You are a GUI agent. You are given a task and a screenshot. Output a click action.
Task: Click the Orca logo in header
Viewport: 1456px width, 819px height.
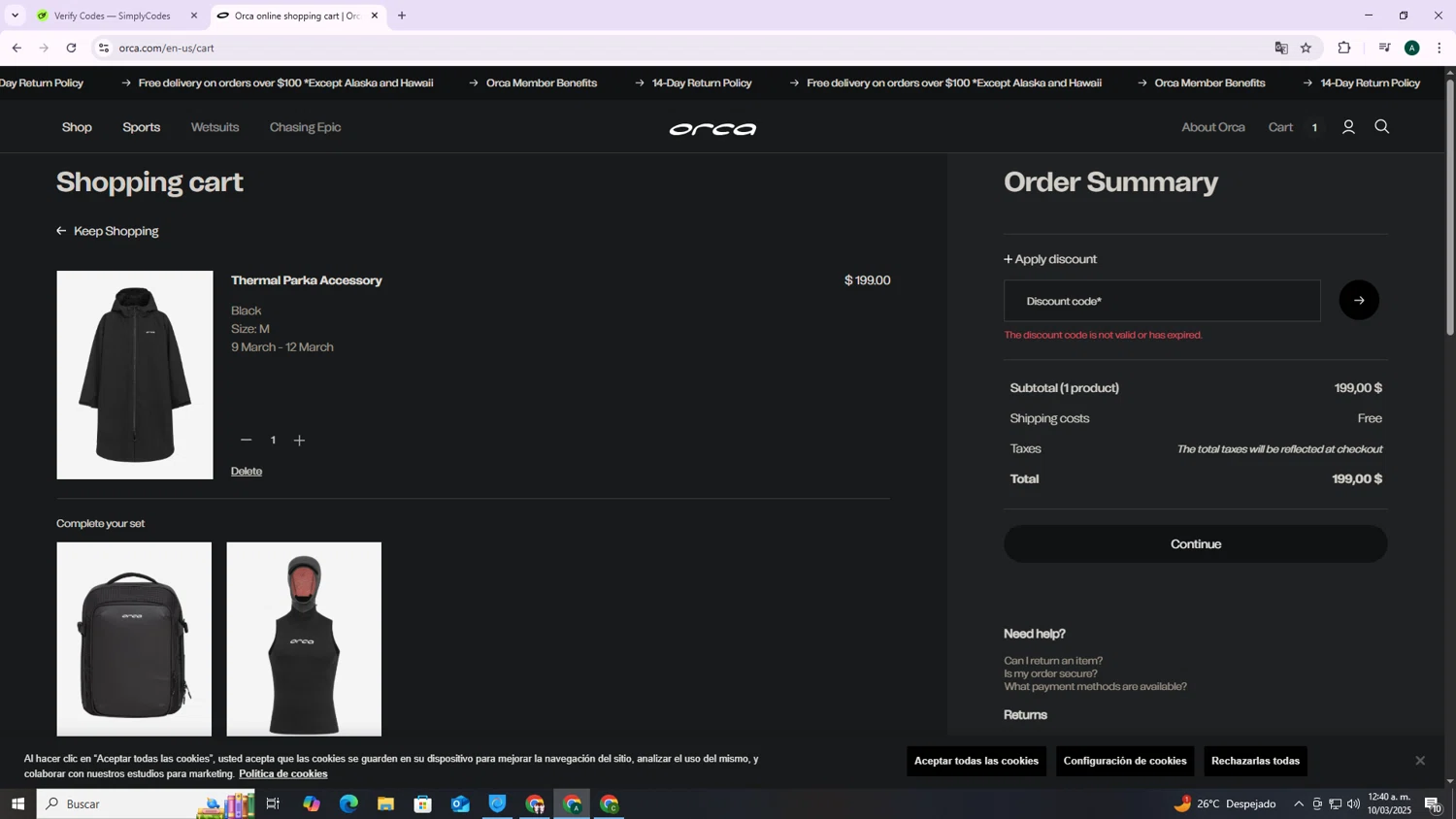[712, 129]
